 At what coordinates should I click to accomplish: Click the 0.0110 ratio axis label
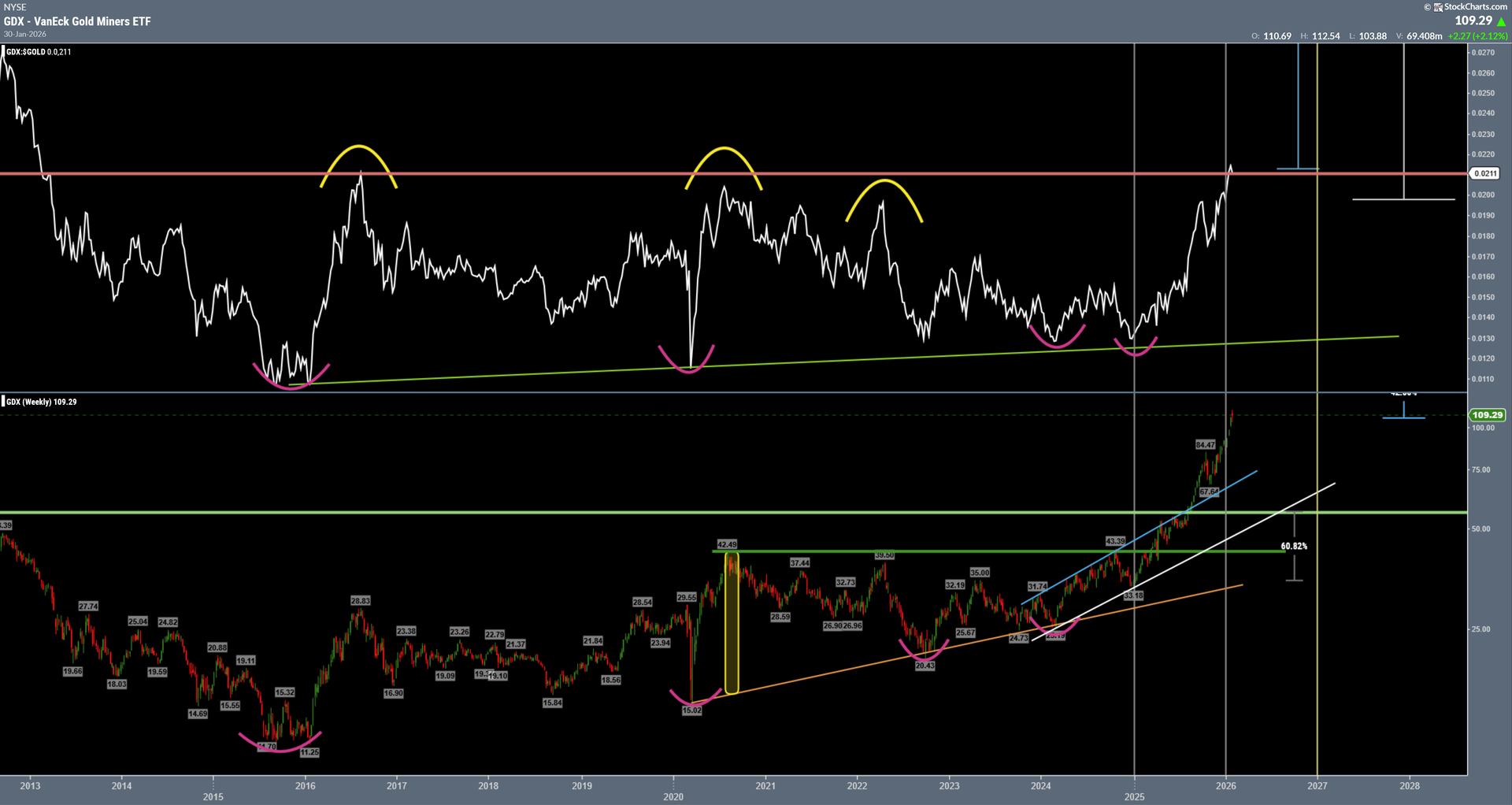(1484, 379)
